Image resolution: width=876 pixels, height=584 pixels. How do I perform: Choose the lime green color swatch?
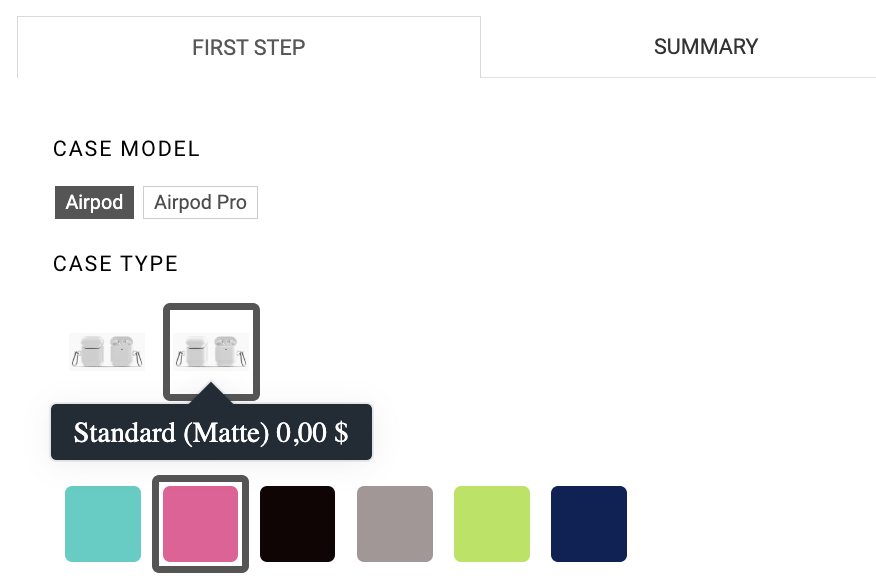coord(492,524)
